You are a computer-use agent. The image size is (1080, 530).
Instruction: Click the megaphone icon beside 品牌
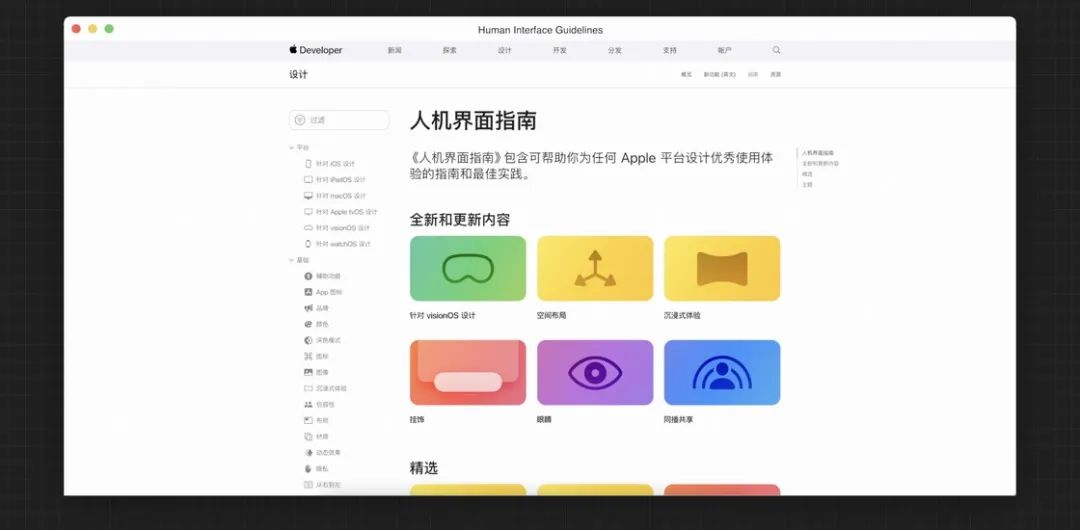[x=308, y=308]
